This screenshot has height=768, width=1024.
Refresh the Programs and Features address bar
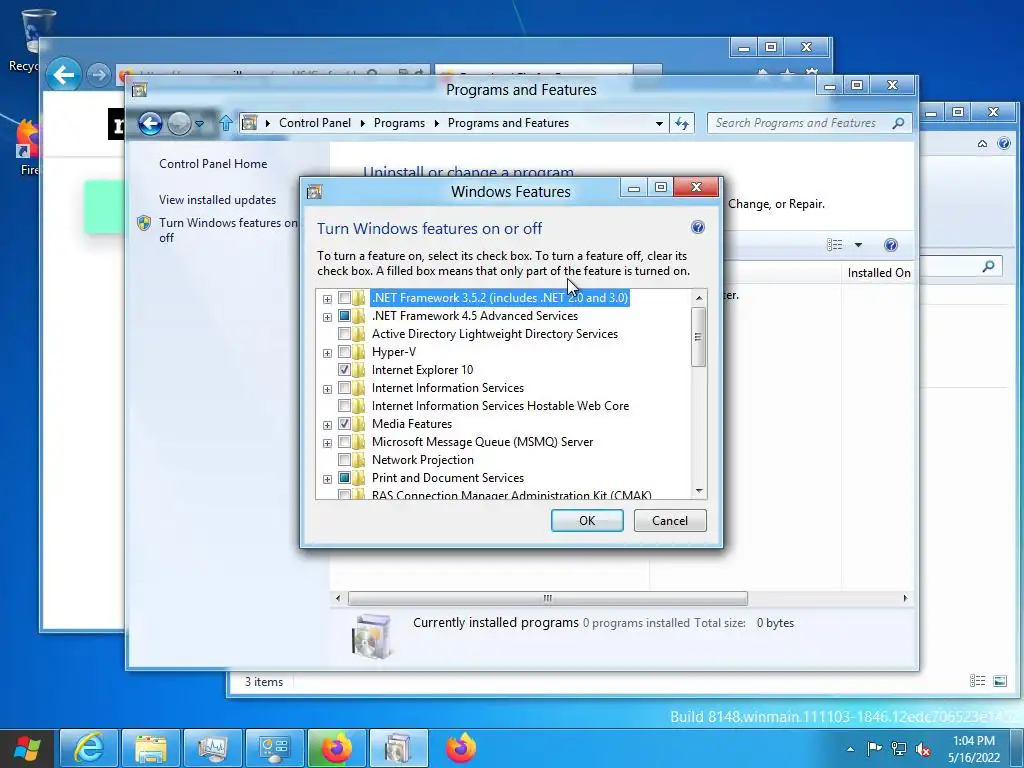click(x=682, y=123)
